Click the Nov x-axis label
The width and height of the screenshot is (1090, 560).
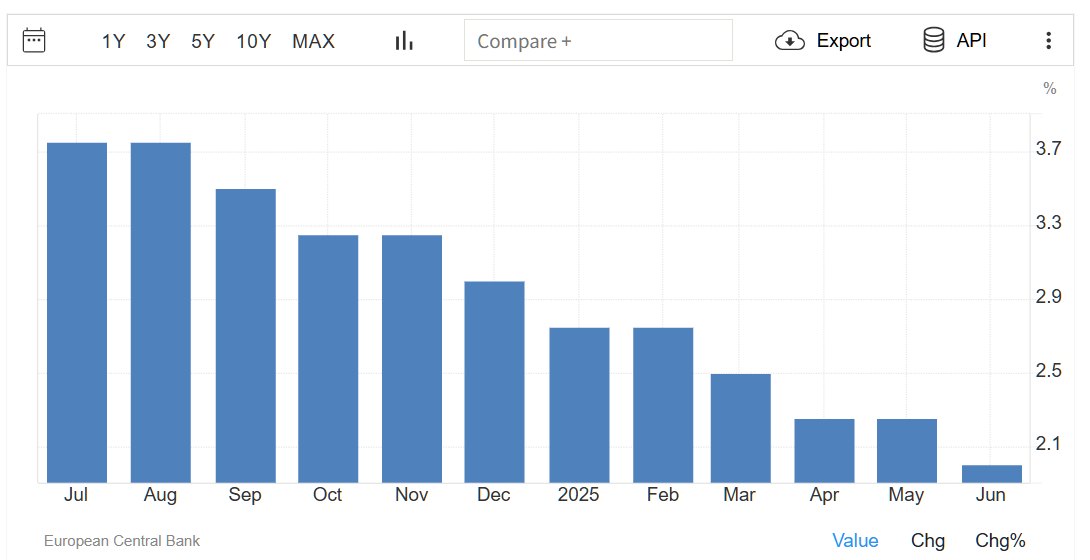tap(411, 495)
